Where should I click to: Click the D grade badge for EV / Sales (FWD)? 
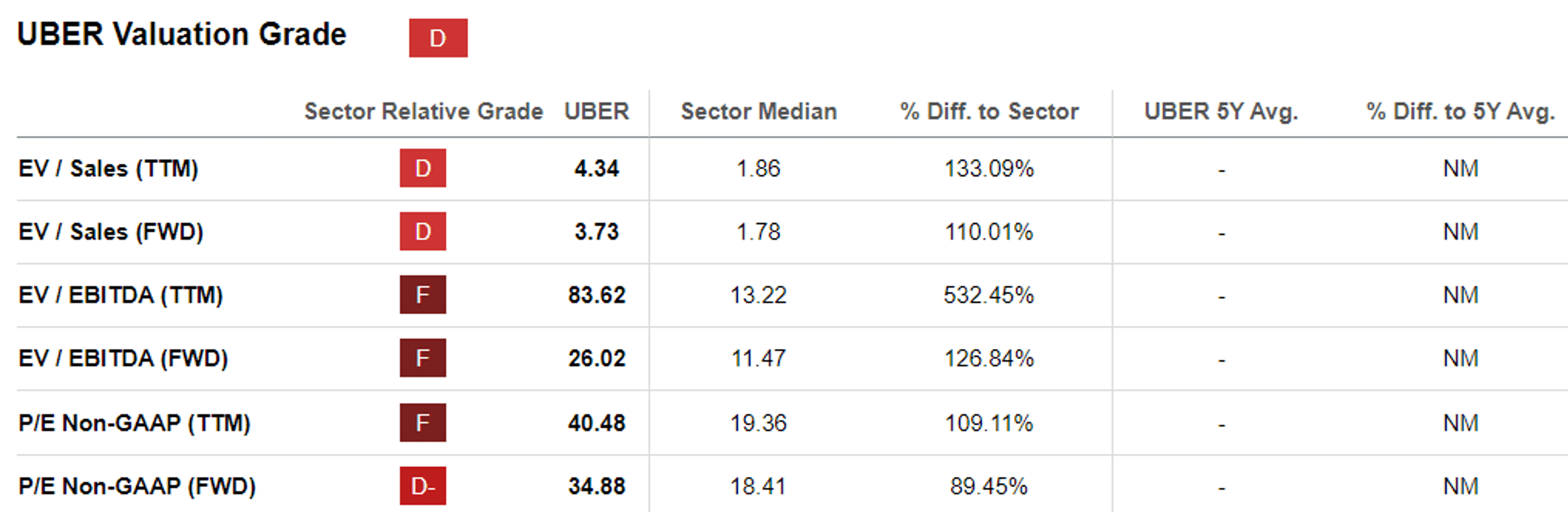point(422,231)
